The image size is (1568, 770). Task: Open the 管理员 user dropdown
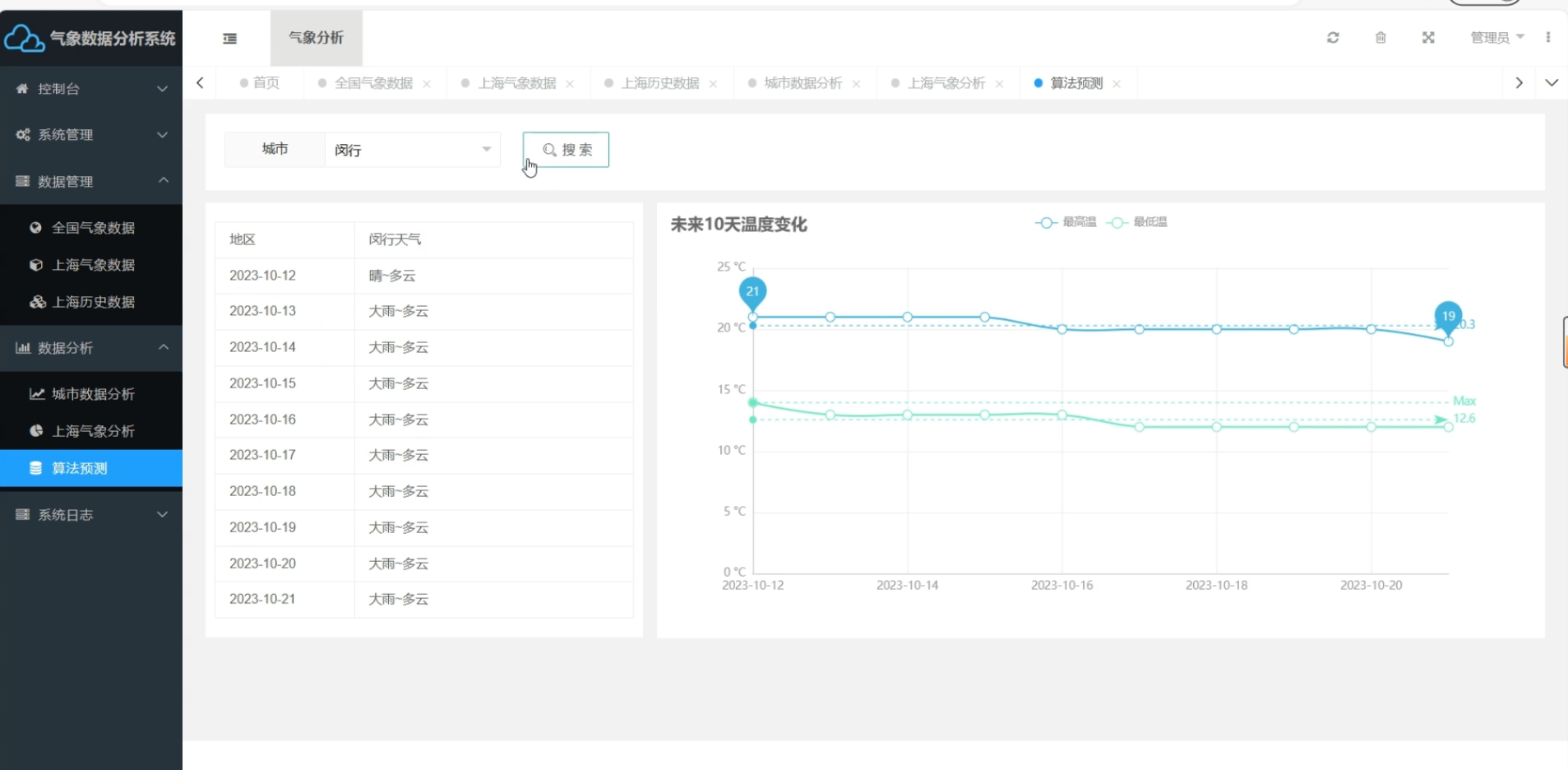(x=1497, y=38)
